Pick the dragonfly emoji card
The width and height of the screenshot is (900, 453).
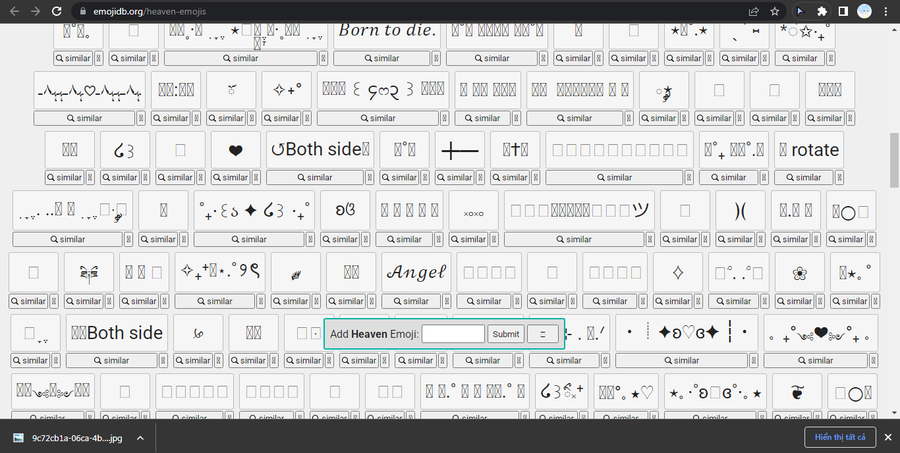(89, 272)
